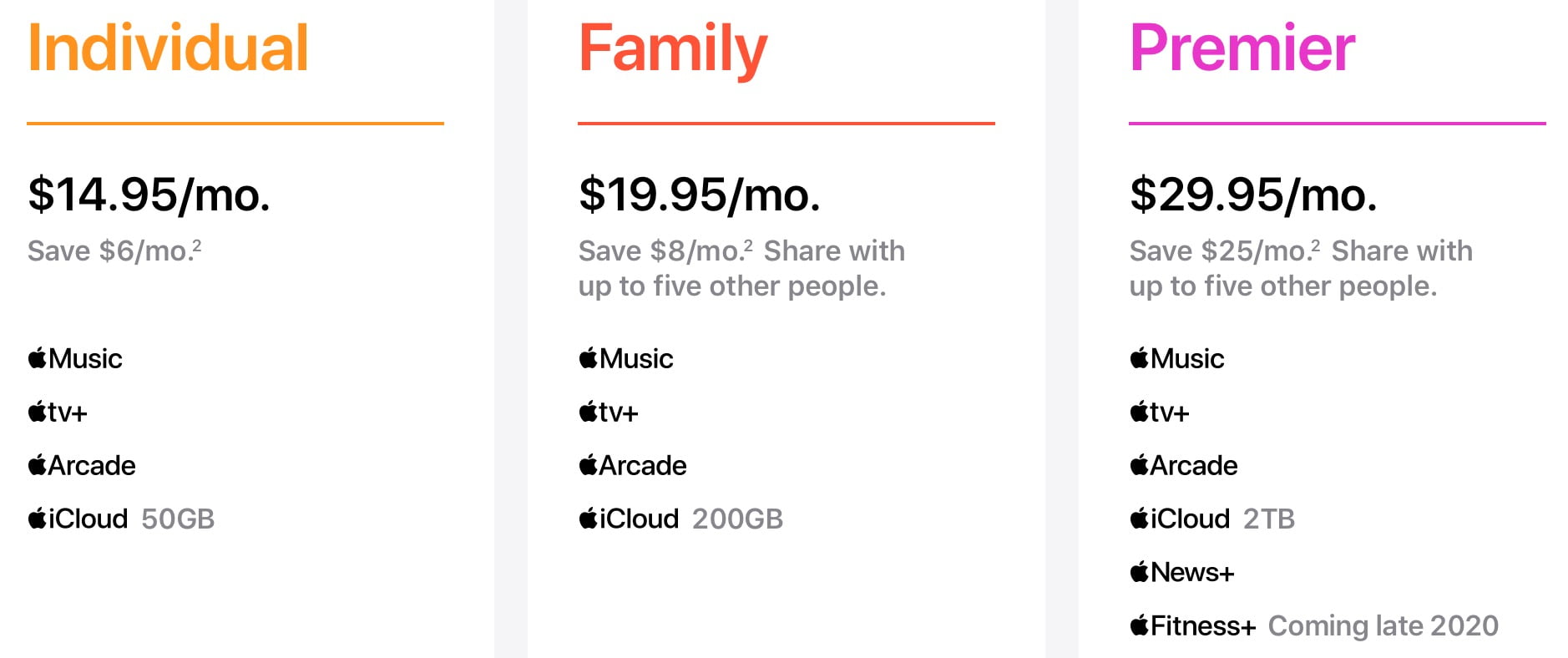This screenshot has height=658, width=1568.
Task: Click the Apple Arcade logo under Family
Action: pyautogui.click(x=633, y=466)
